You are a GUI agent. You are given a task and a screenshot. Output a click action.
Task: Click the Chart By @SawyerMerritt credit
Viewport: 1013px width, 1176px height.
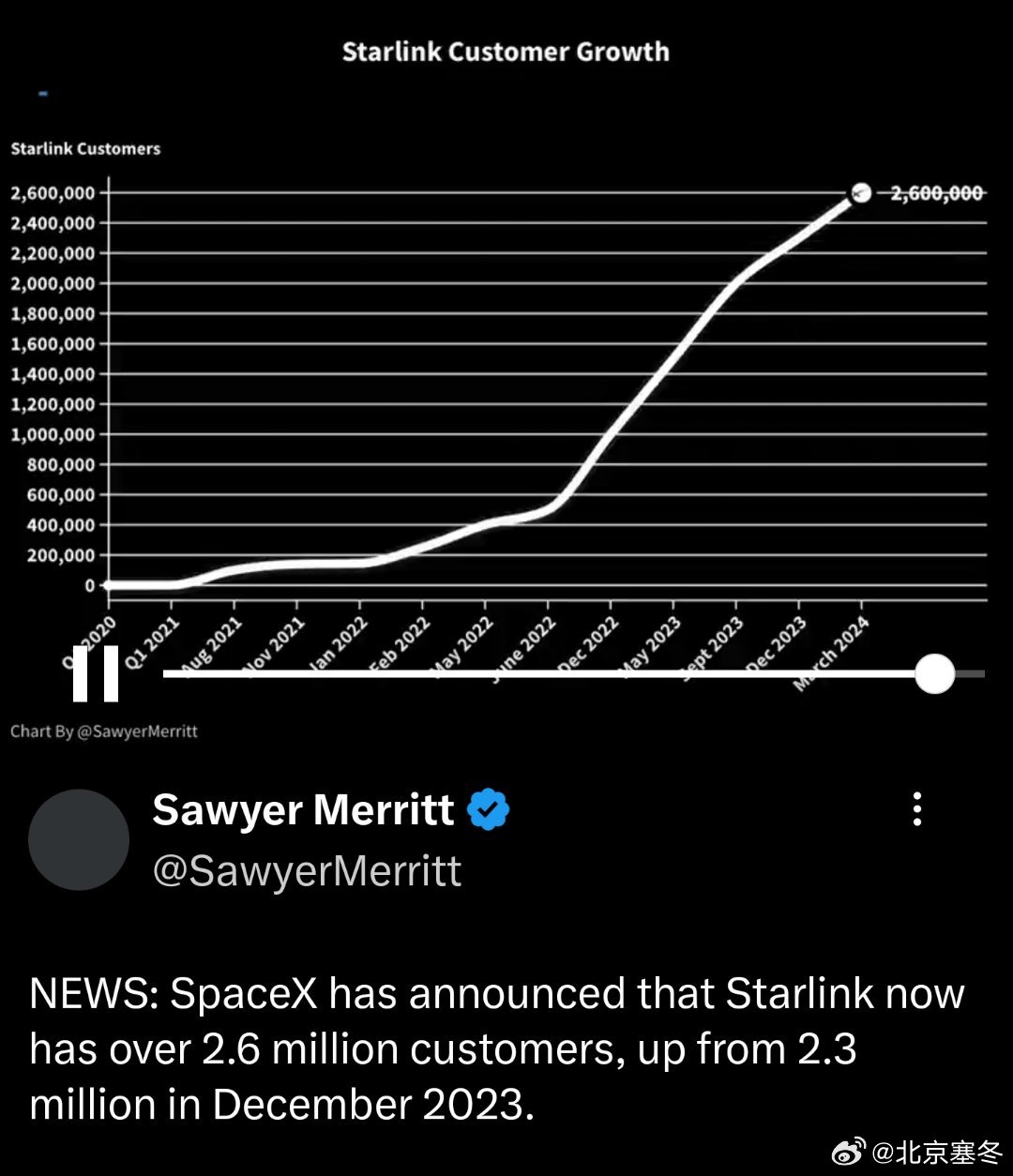click(104, 731)
